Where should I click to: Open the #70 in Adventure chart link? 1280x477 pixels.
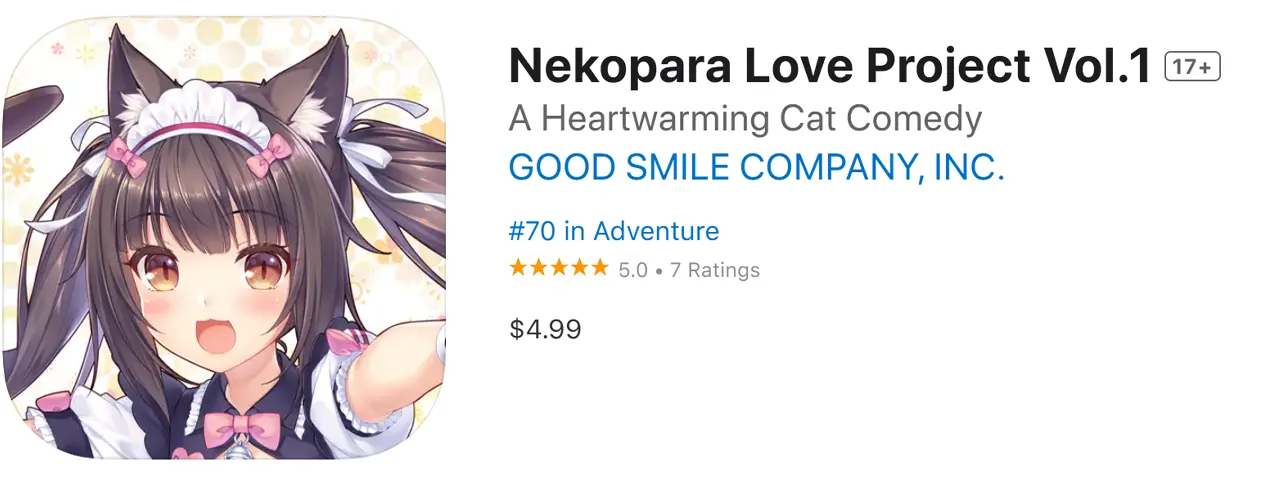click(x=613, y=231)
